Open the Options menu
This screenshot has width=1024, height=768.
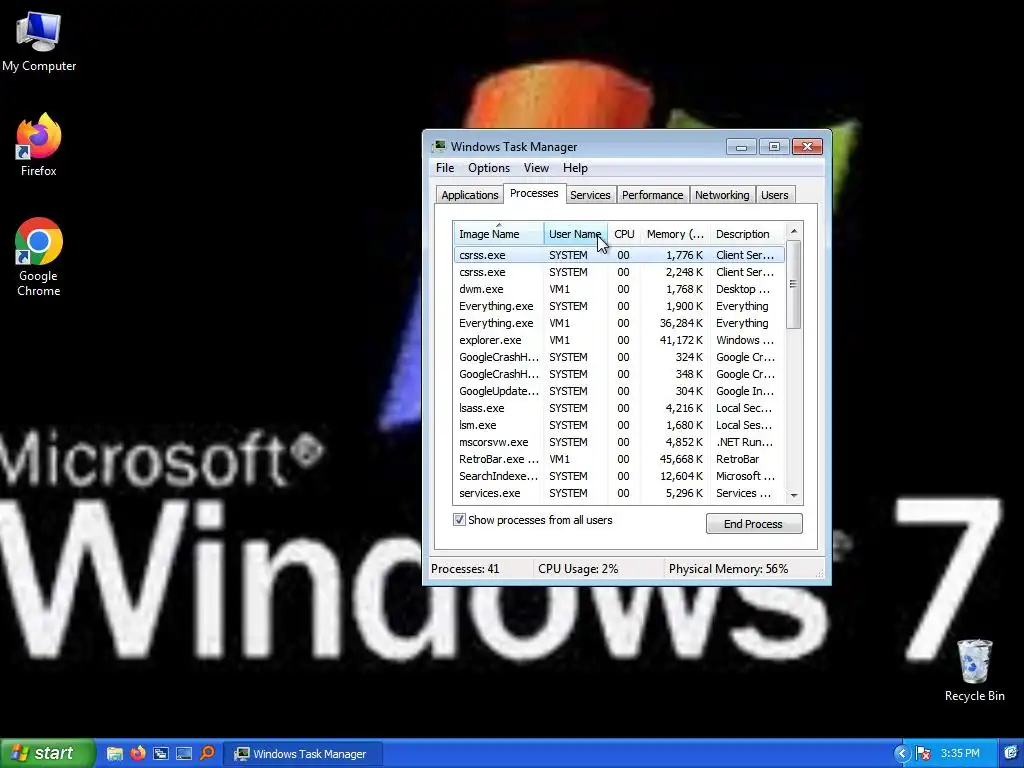488,168
